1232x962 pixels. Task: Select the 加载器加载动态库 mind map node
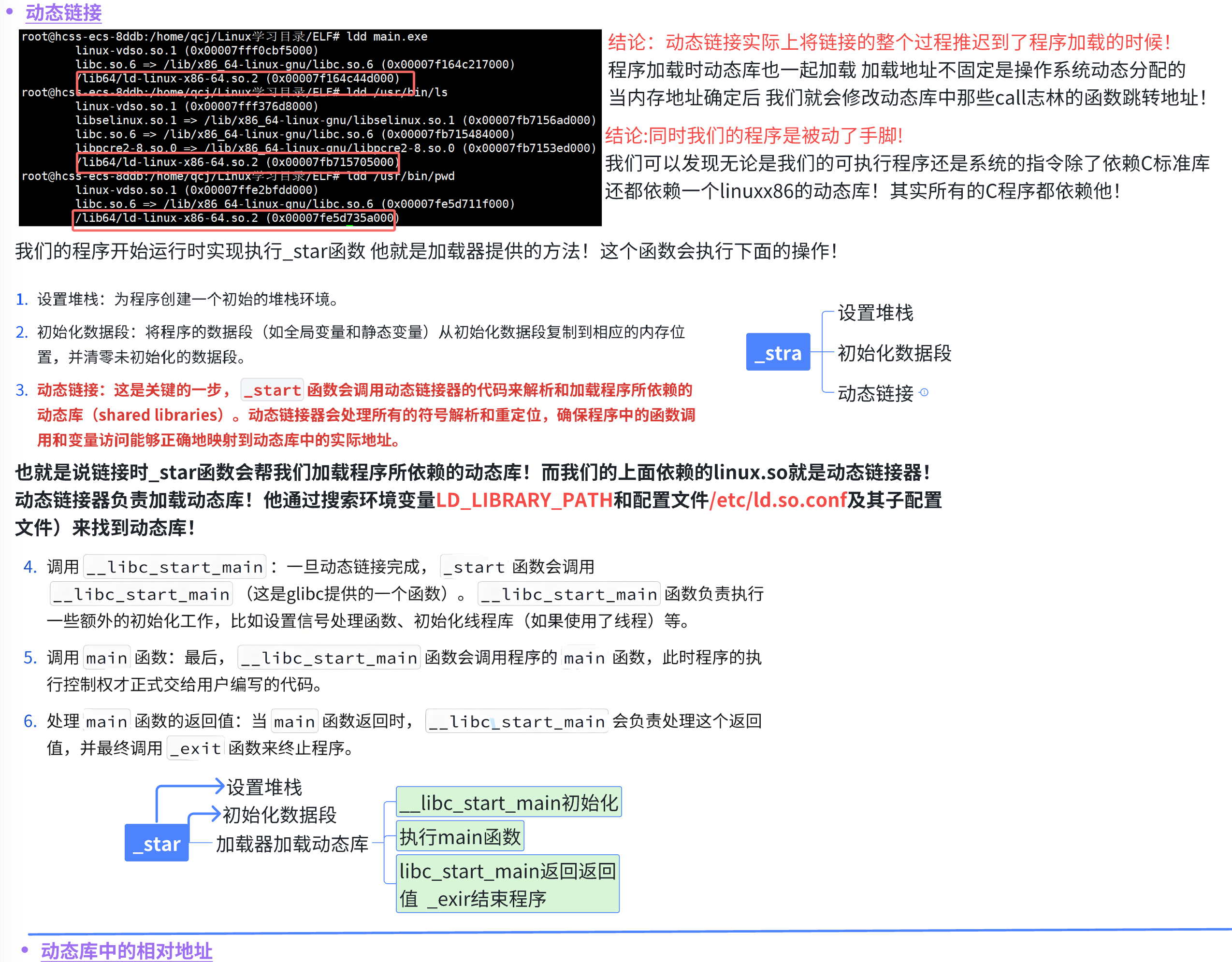(x=291, y=844)
